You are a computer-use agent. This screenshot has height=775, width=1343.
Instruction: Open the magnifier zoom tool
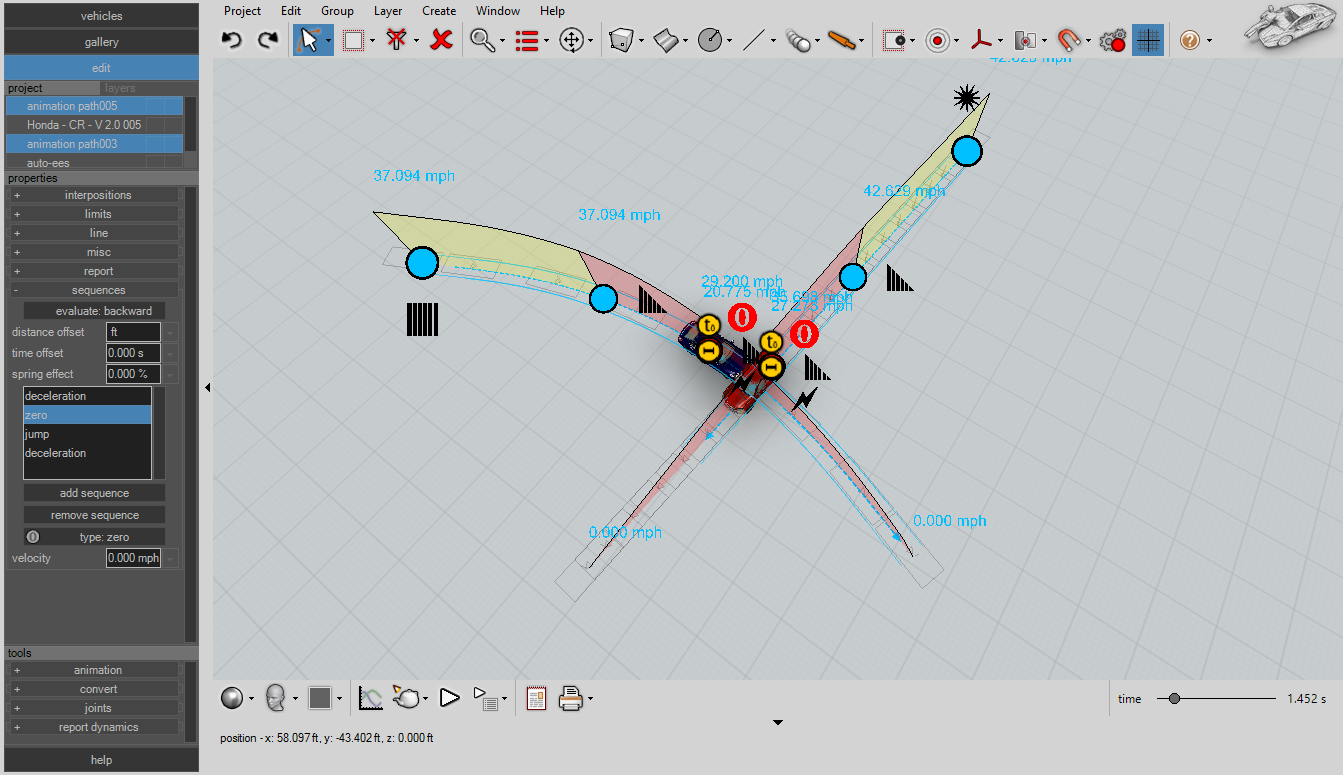click(482, 40)
